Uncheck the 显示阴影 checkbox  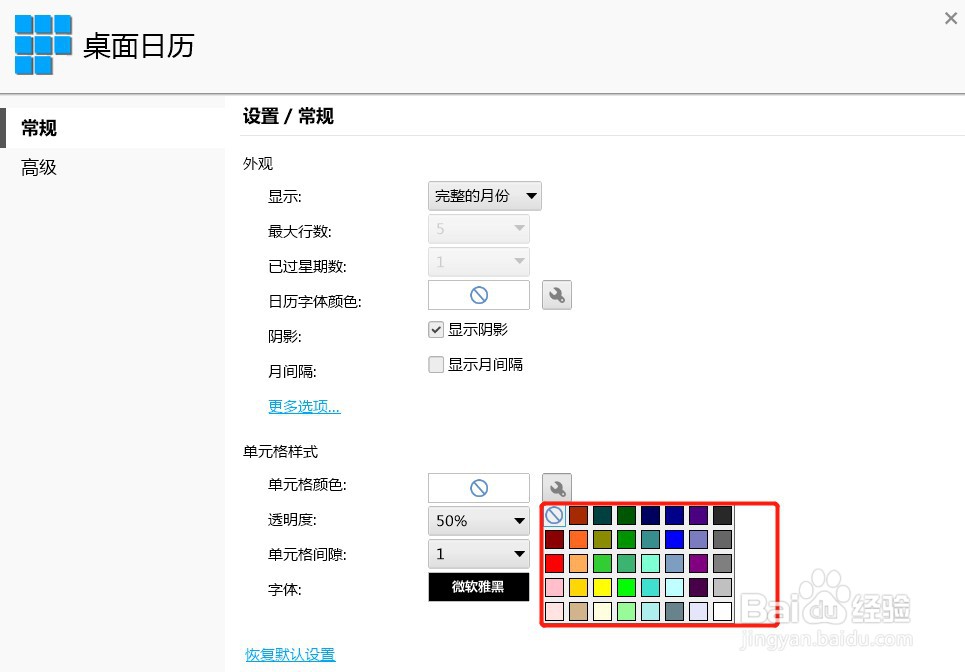pyautogui.click(x=436, y=329)
